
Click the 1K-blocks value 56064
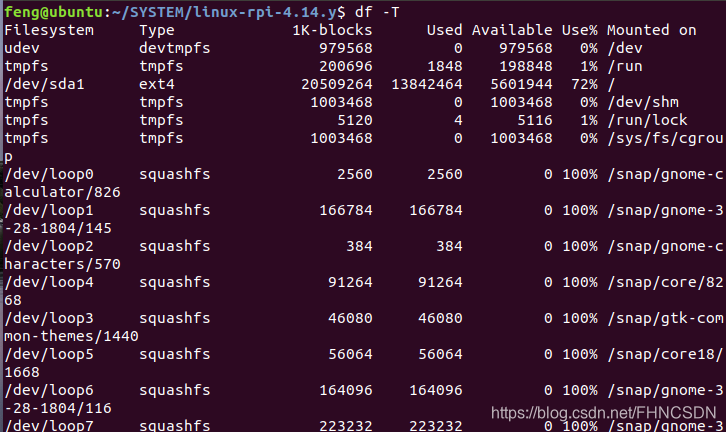[x=350, y=355]
